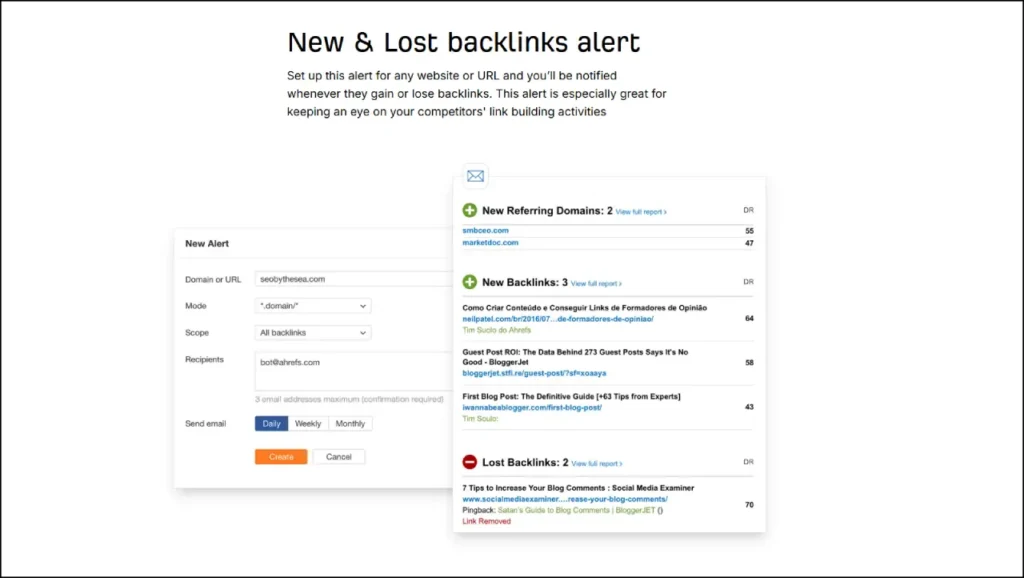Visit the marketdoc.com referring domain link

point(489,244)
